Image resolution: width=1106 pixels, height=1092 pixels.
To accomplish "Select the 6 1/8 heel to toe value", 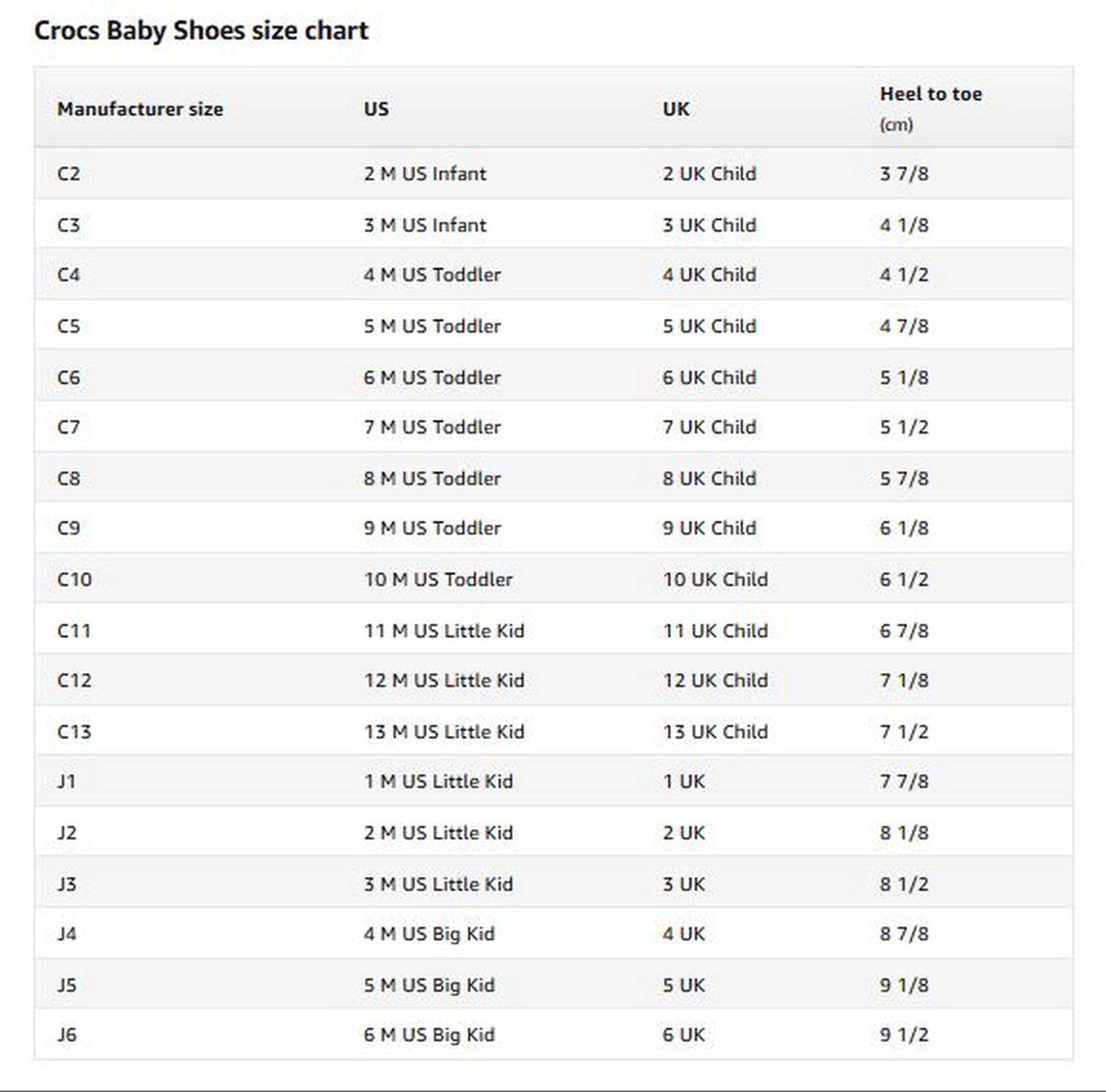I will click(904, 528).
